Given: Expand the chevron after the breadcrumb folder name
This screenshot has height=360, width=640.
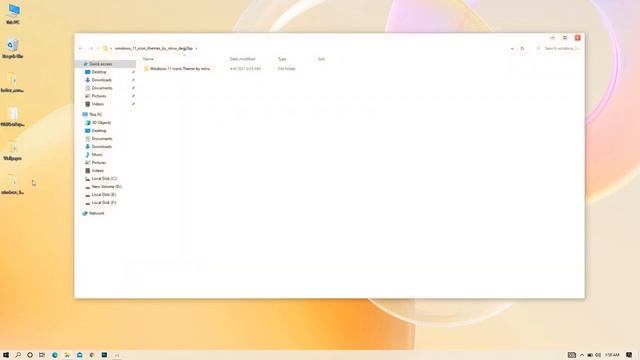Looking at the screenshot, I should (196, 49).
